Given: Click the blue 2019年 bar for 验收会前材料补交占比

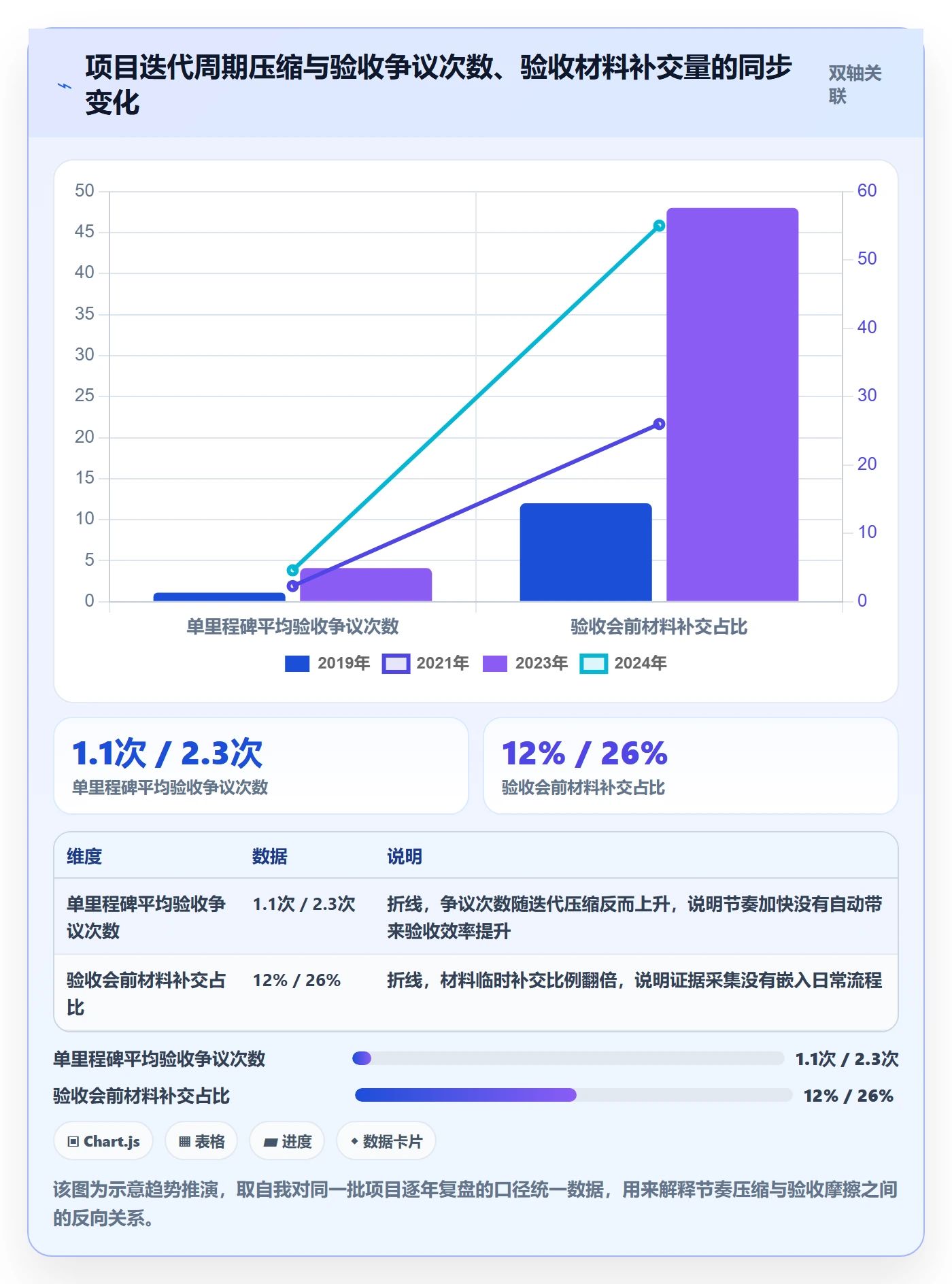Looking at the screenshot, I should (585, 552).
